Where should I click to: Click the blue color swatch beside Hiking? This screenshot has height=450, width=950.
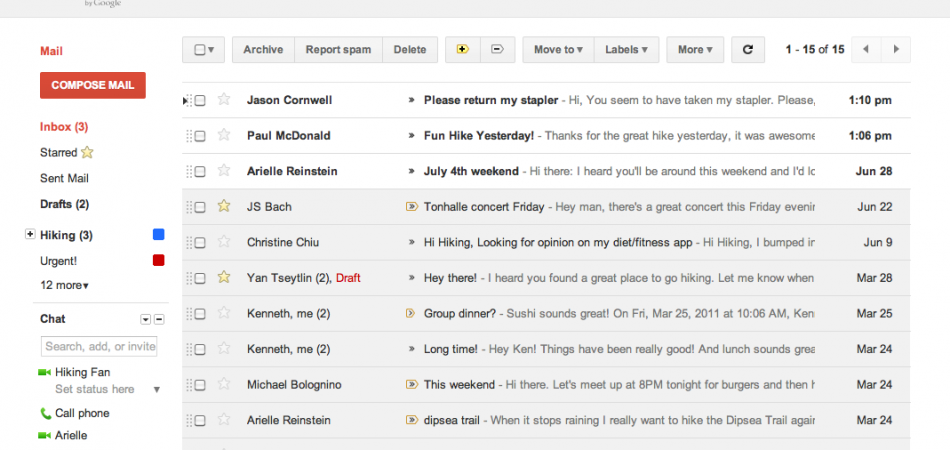pos(158,235)
